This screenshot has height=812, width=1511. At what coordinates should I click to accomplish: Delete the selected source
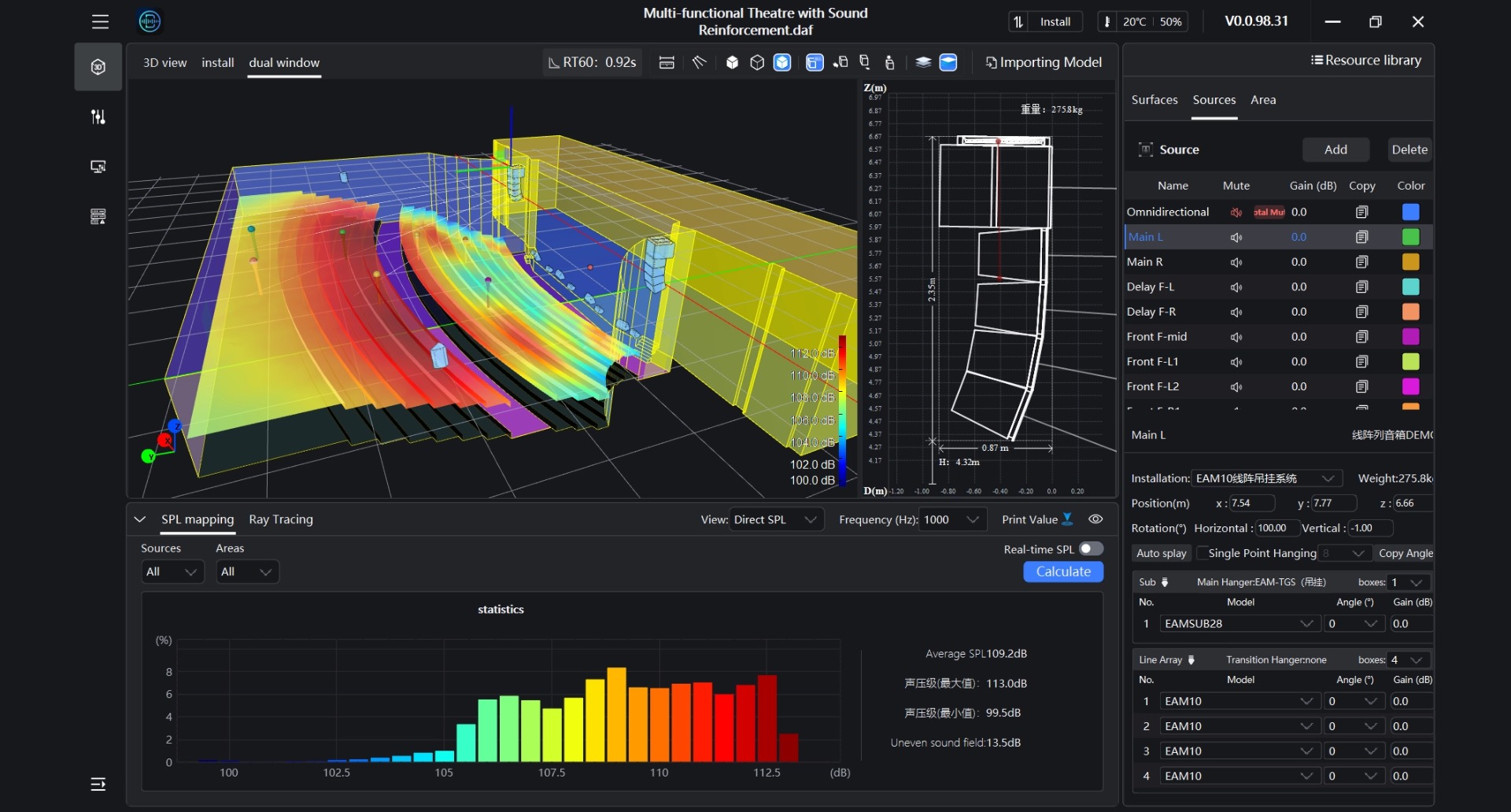pyautogui.click(x=1409, y=149)
